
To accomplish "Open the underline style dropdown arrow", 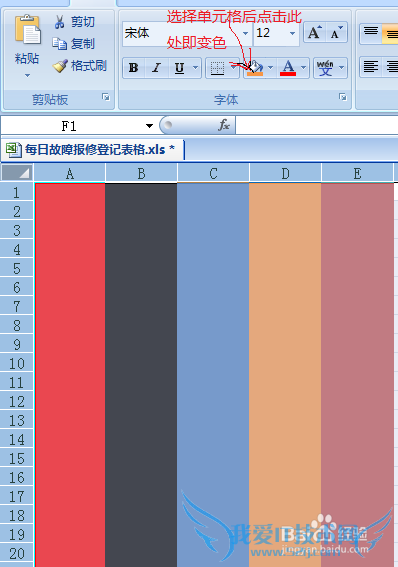I will point(196,68).
